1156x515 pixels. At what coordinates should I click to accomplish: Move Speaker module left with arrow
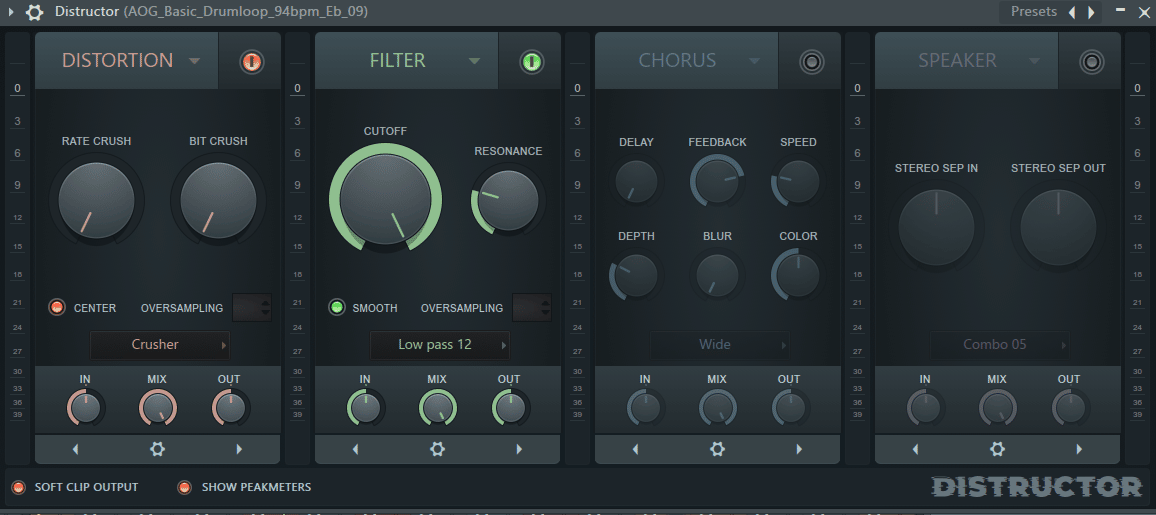(916, 449)
